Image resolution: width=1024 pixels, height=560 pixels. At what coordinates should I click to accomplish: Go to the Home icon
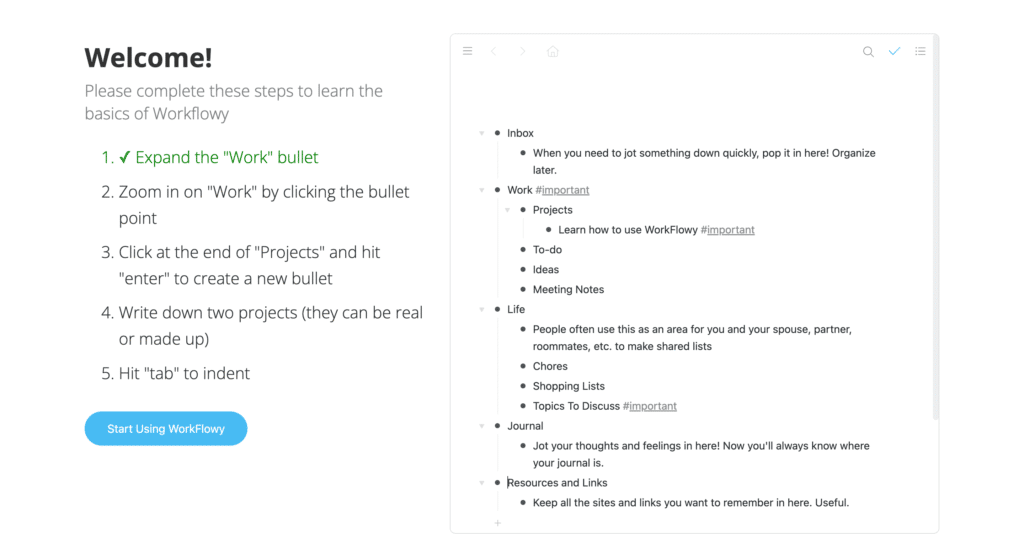tap(553, 51)
